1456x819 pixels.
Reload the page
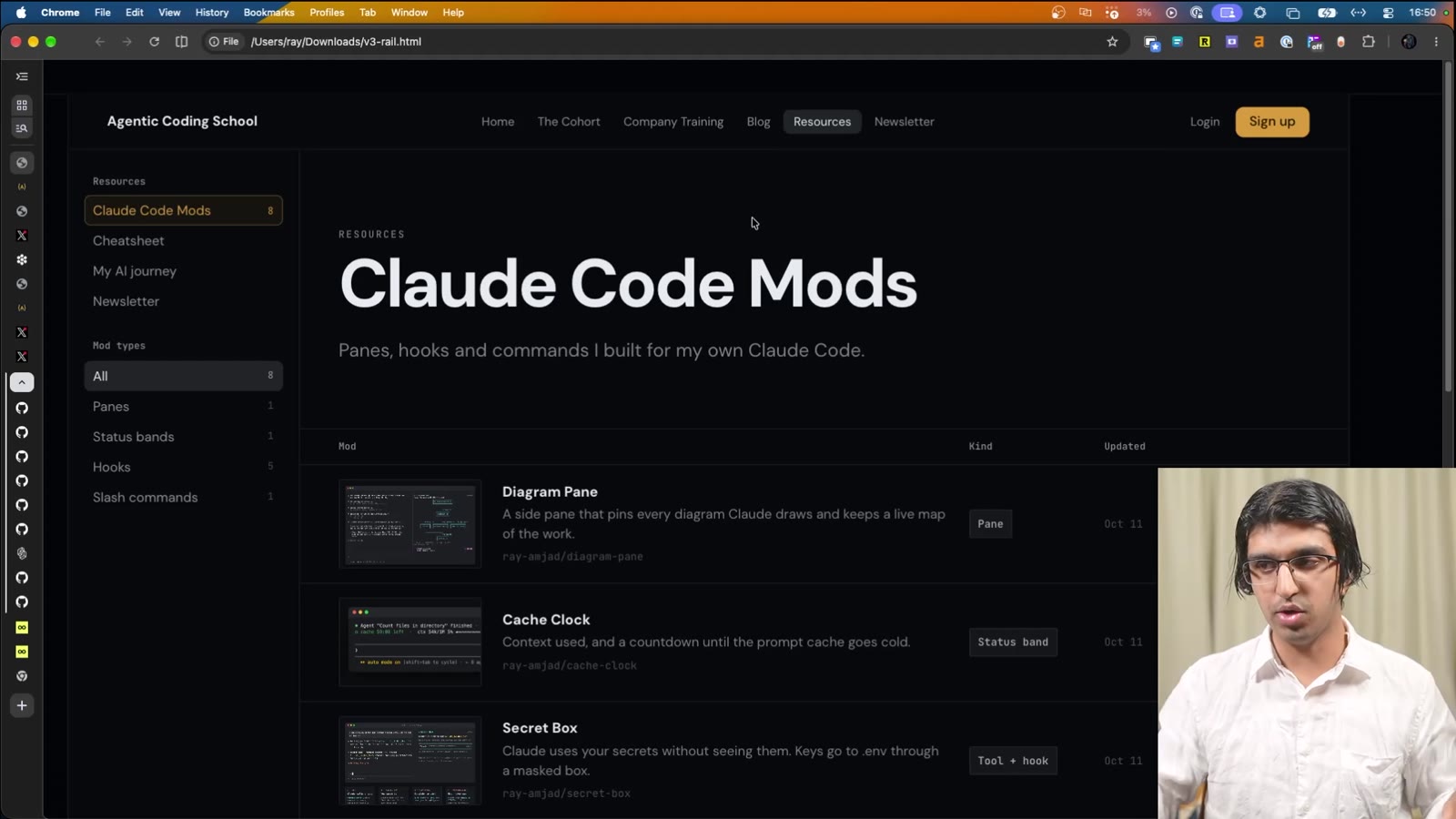coord(155,42)
